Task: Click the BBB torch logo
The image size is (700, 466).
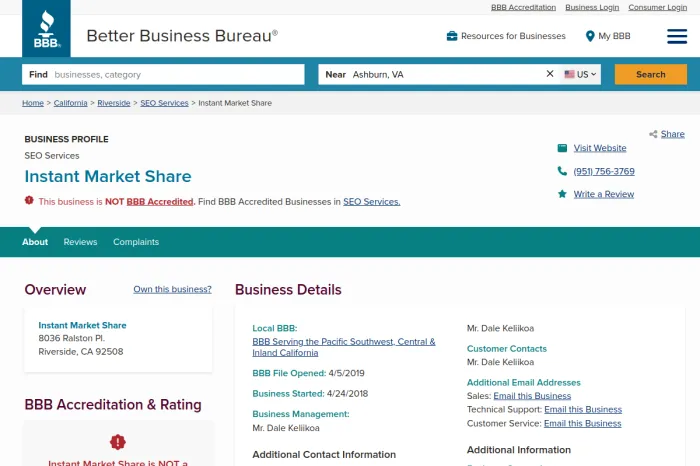Action: (x=46, y=29)
